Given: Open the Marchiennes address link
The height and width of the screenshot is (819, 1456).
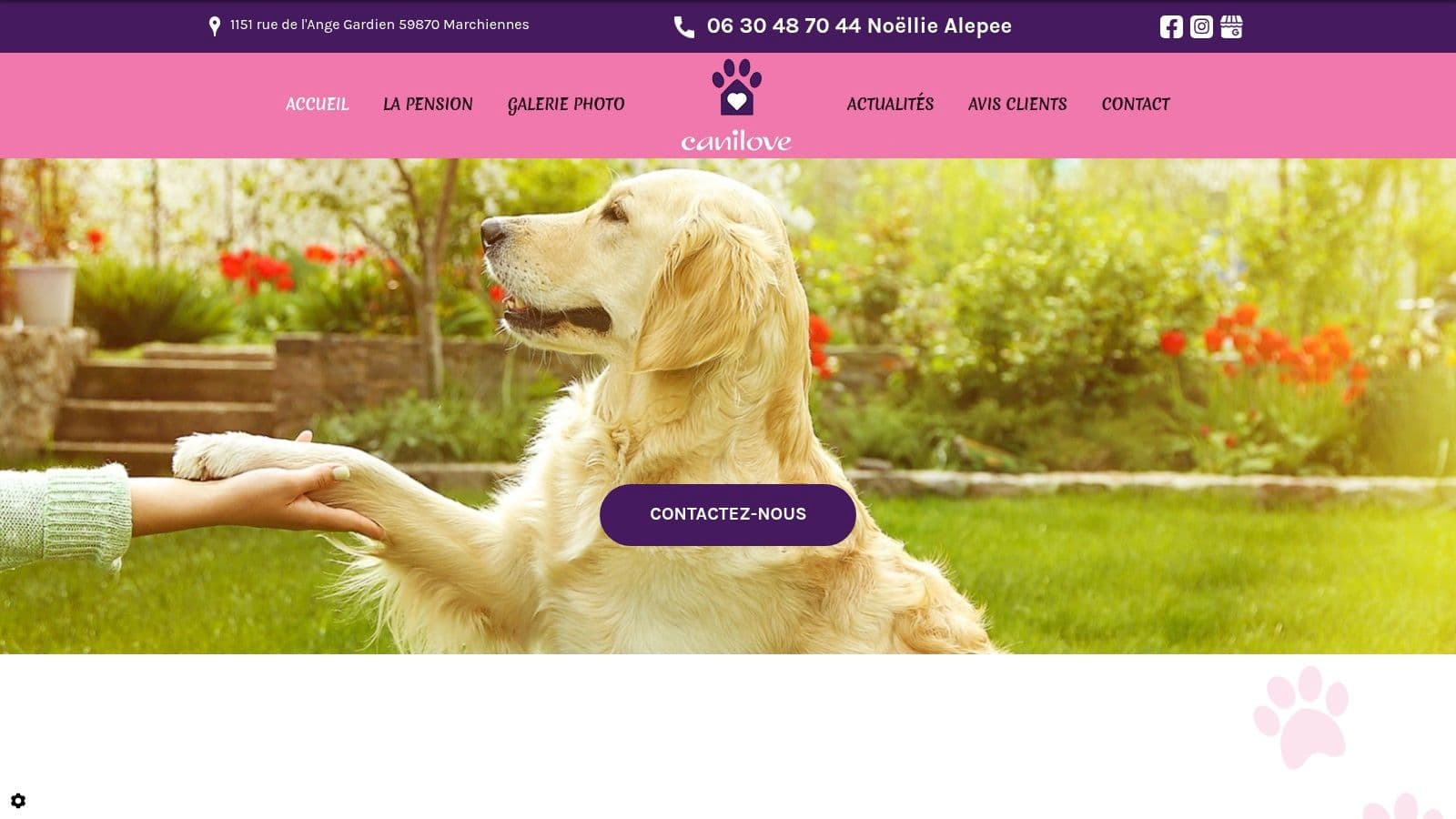Looking at the screenshot, I should click(379, 25).
